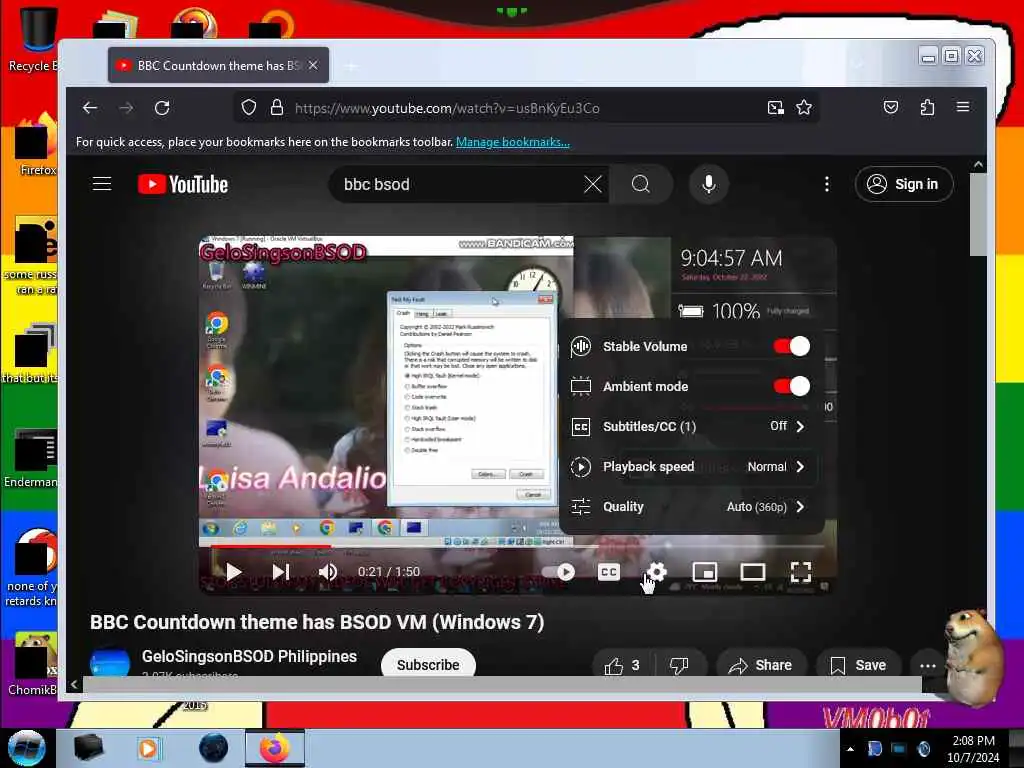Open tracking protection shield icon
Viewport: 1024px width, 768px height.
tap(249, 108)
